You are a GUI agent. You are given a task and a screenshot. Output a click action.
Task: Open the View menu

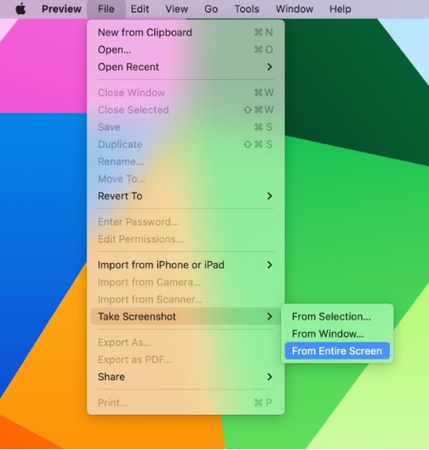point(177,9)
